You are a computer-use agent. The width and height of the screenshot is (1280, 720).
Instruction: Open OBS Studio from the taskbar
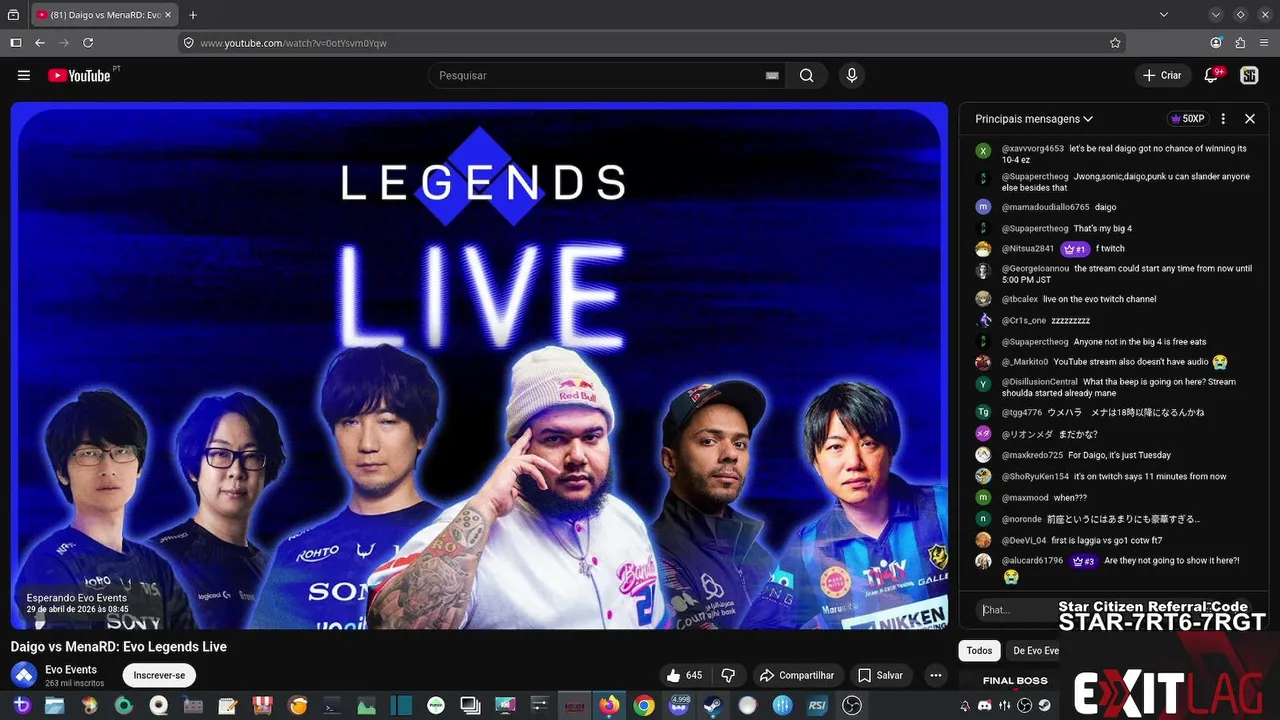pyautogui.click(x=851, y=706)
